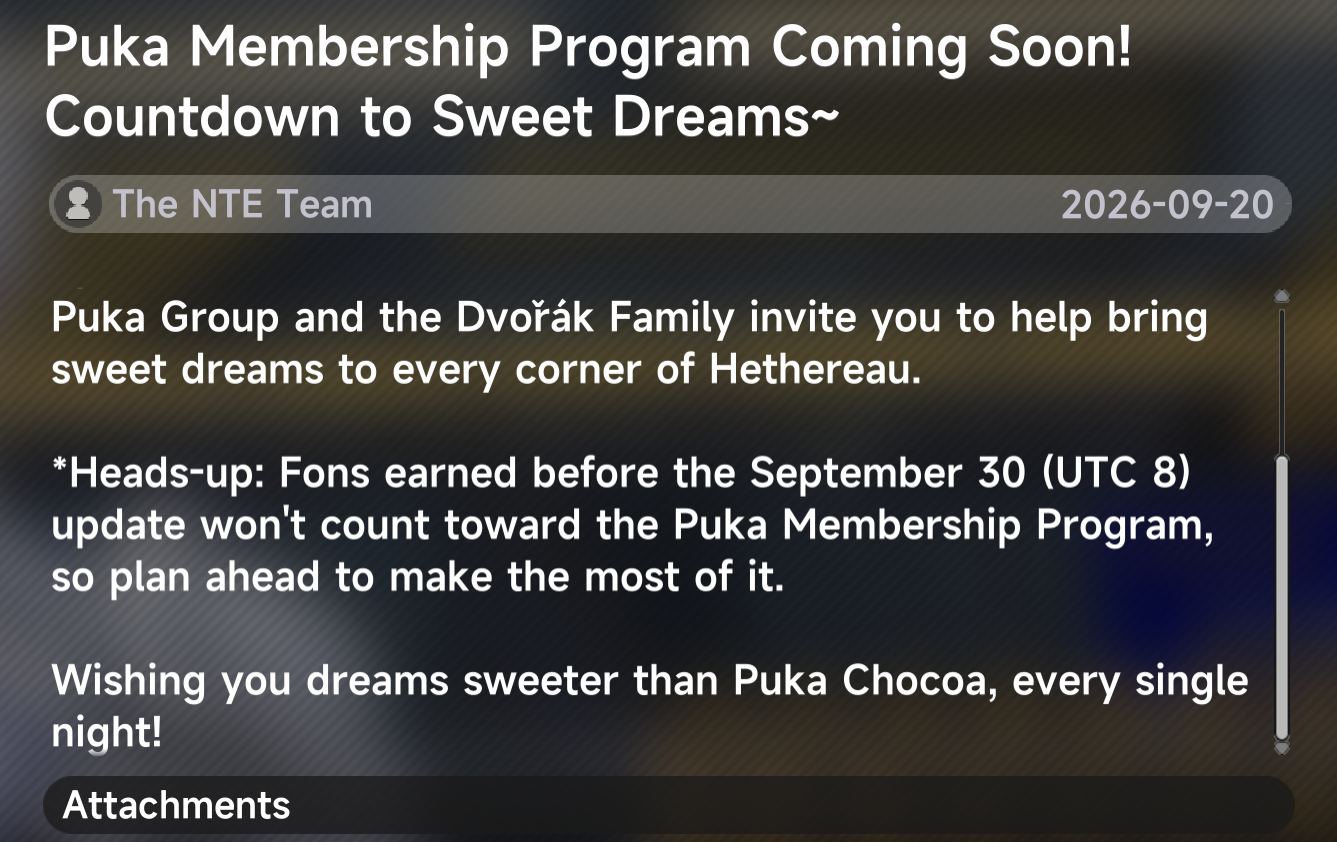This screenshot has height=842, width=1337.
Task: Click the Dvořák Family text in the message
Action: 595,319
